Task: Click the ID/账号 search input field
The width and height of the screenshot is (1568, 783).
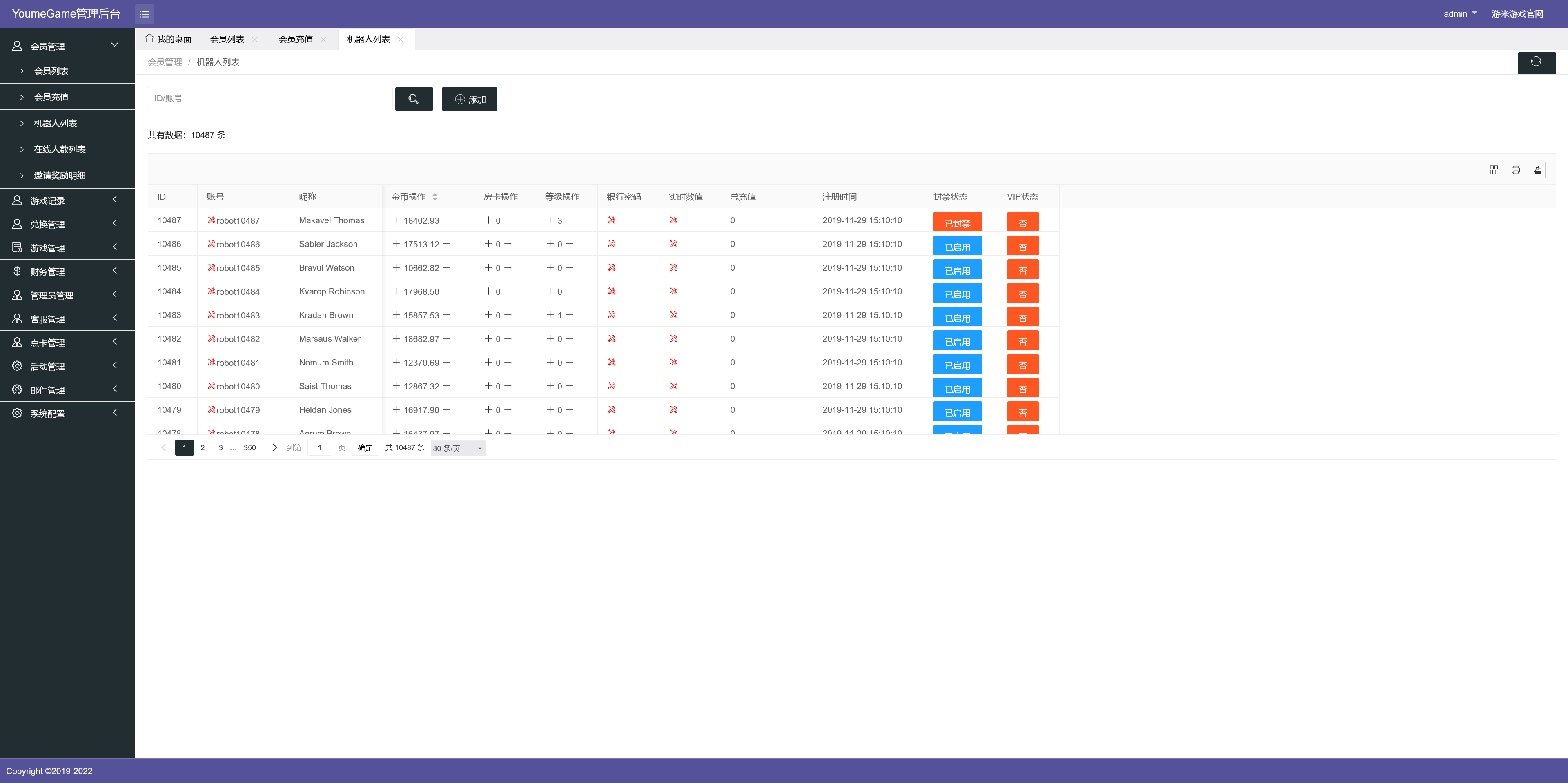Action: click(x=270, y=98)
